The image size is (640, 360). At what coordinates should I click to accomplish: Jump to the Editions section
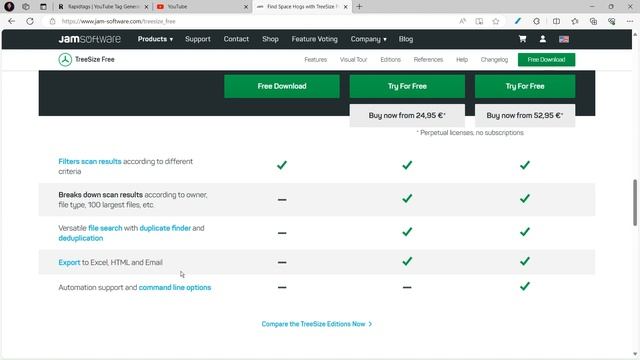tap(390, 60)
